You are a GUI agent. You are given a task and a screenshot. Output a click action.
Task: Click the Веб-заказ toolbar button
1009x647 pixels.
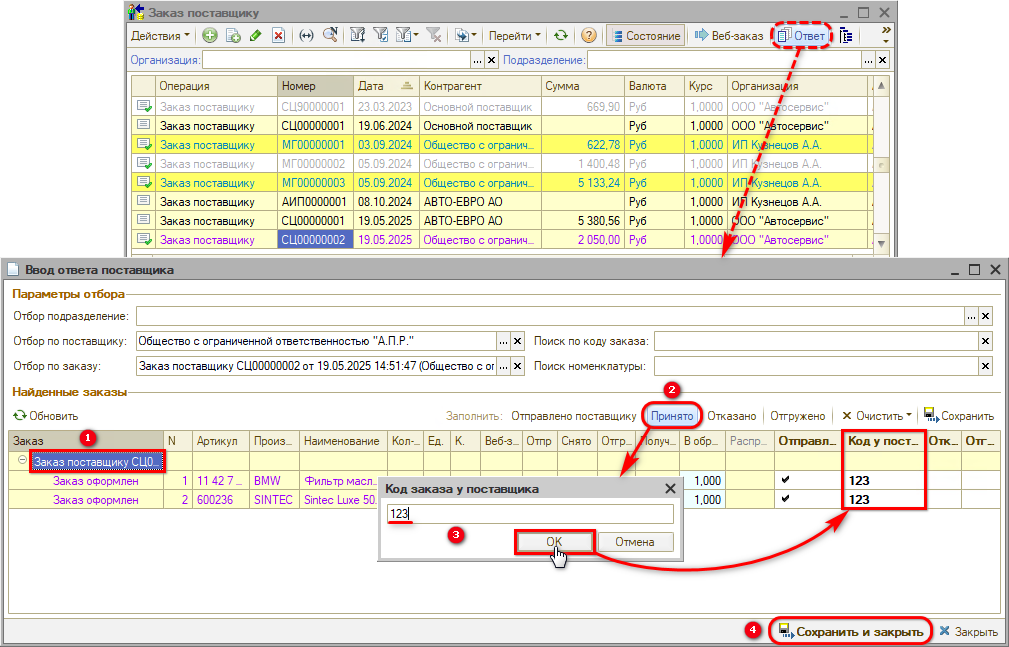tap(728, 36)
